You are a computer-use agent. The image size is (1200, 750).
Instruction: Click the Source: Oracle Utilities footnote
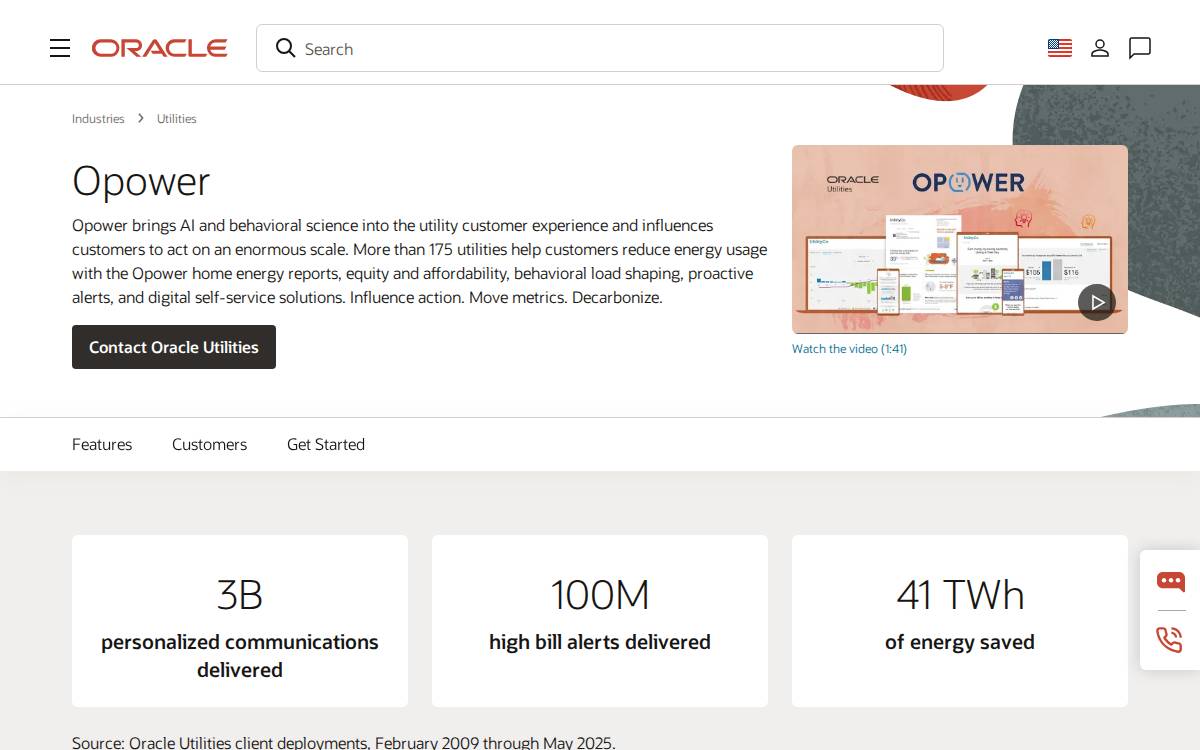tap(344, 742)
